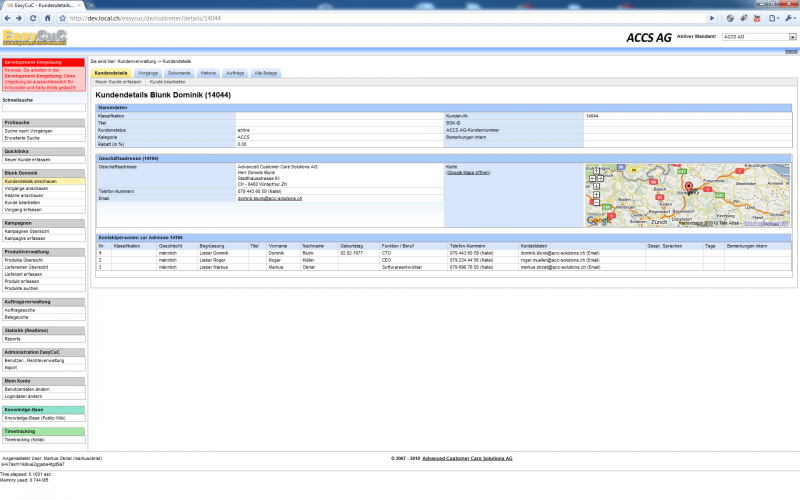Image resolution: width=800 pixels, height=500 pixels.
Task: Switch to the Alle Belege tab
Action: [x=266, y=73]
